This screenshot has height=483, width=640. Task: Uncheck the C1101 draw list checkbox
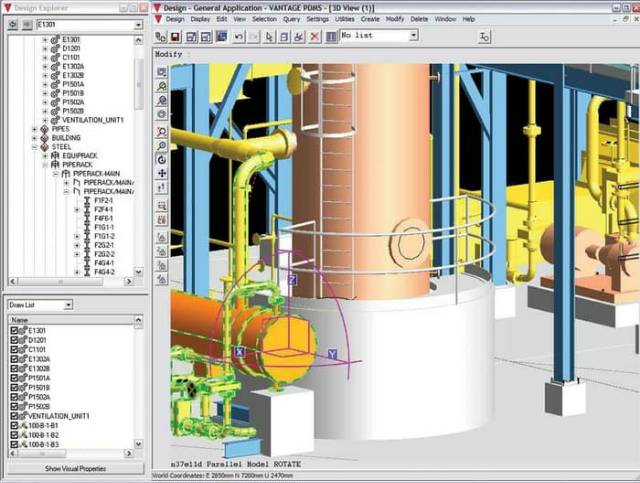(13, 349)
